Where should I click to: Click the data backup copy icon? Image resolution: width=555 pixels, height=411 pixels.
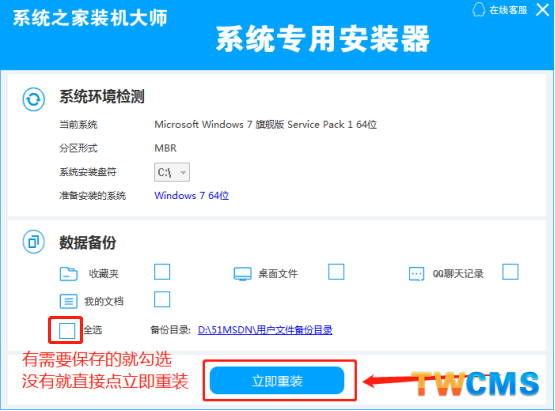[x=34, y=242]
